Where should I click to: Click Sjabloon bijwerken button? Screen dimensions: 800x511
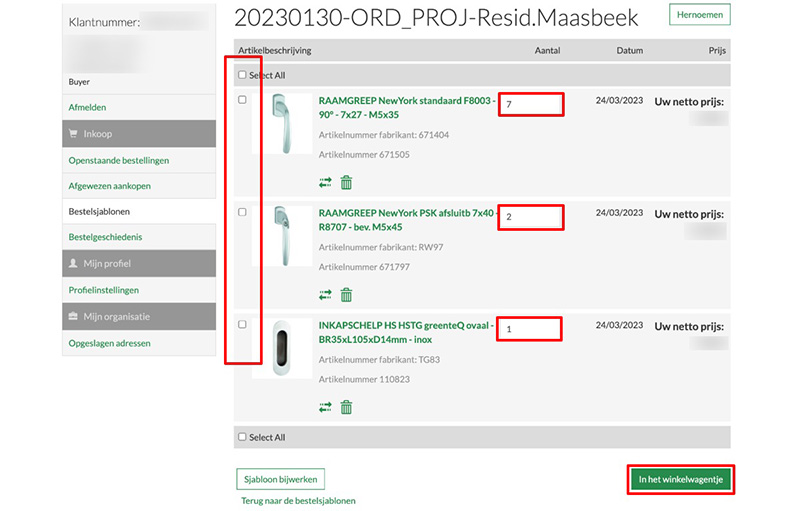click(x=280, y=479)
